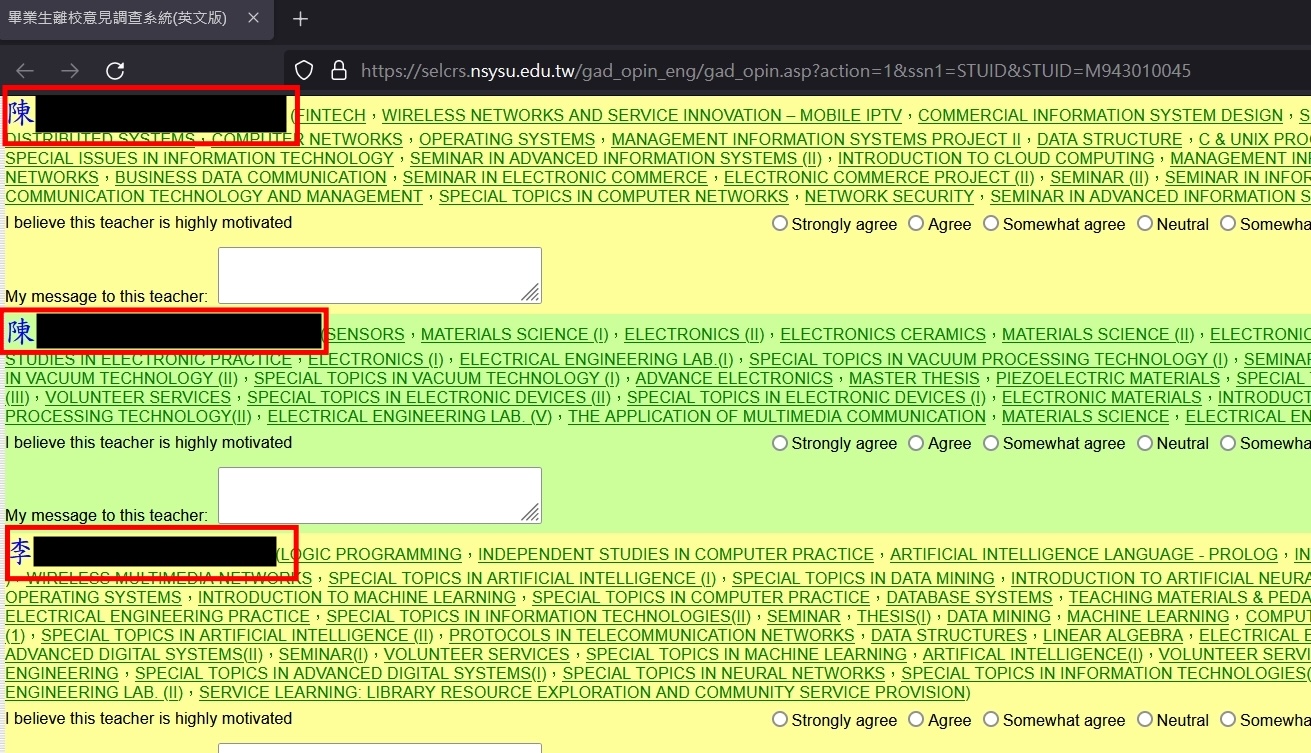The height and width of the screenshot is (753, 1311).
Task: Click the LOGIC PROGRAMMING link
Action: (x=372, y=555)
